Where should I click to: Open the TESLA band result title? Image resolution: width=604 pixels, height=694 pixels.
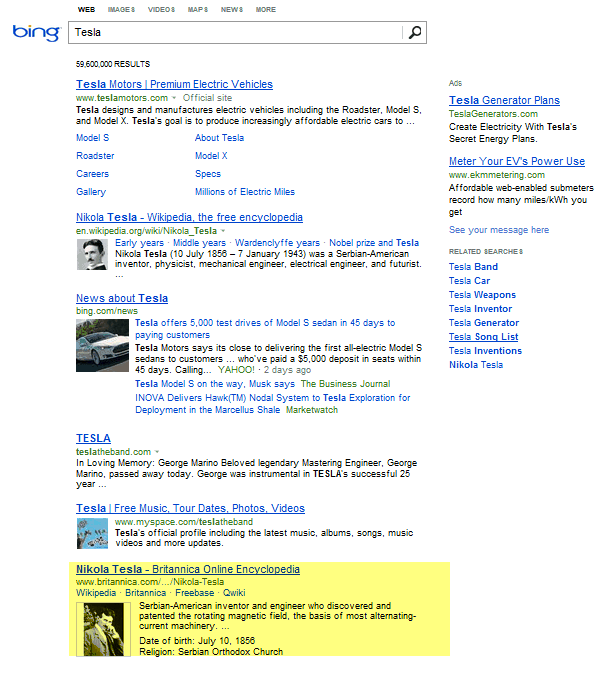coord(93,438)
